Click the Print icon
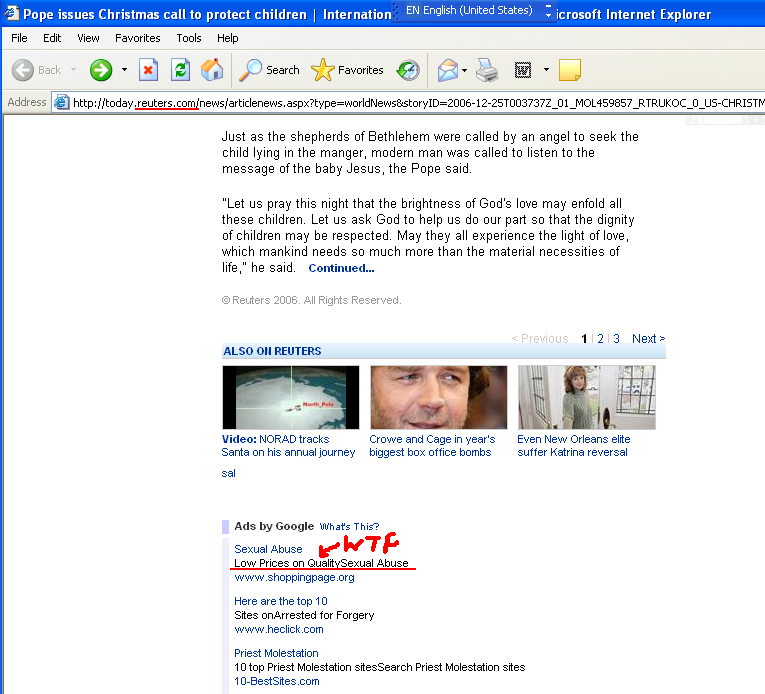This screenshot has width=765, height=694. click(487, 70)
